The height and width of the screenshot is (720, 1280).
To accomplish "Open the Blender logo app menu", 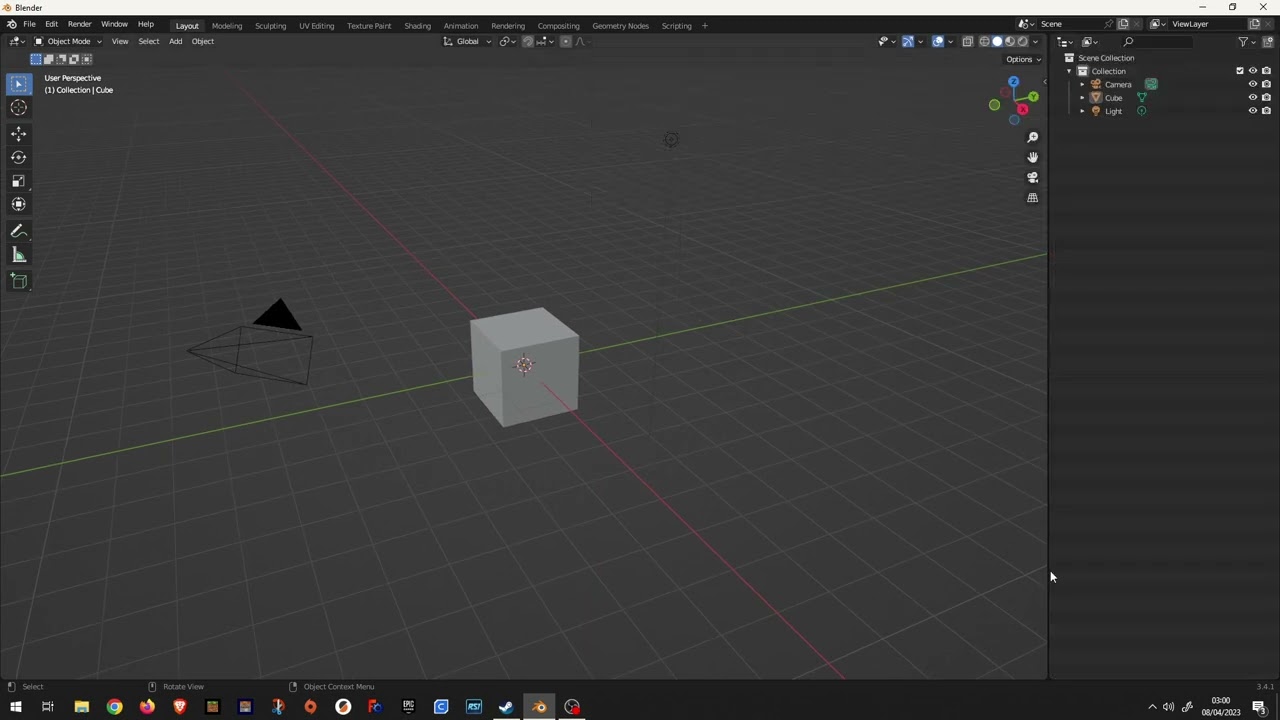I will 11,25.
